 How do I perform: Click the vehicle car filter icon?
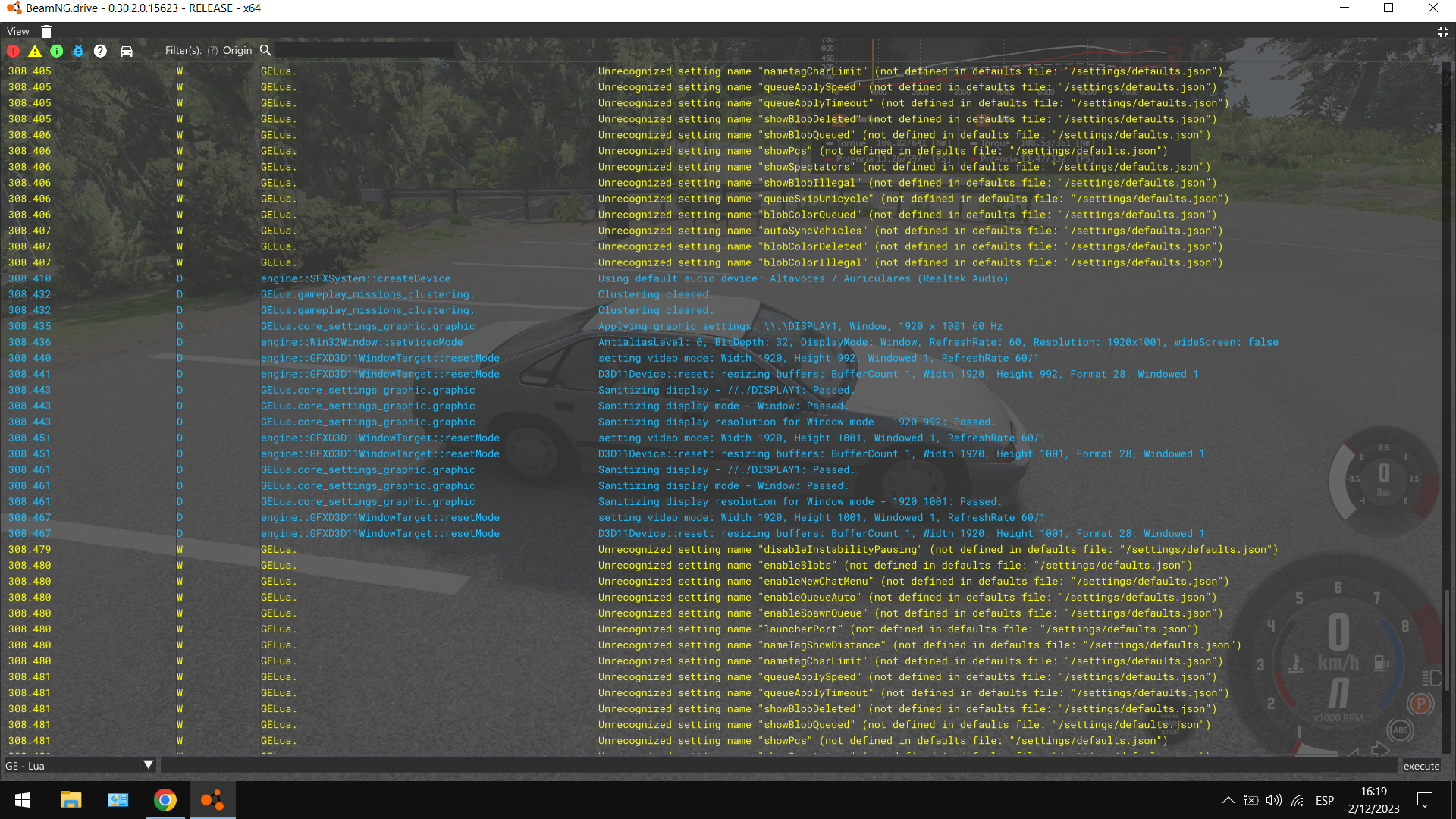click(x=127, y=51)
